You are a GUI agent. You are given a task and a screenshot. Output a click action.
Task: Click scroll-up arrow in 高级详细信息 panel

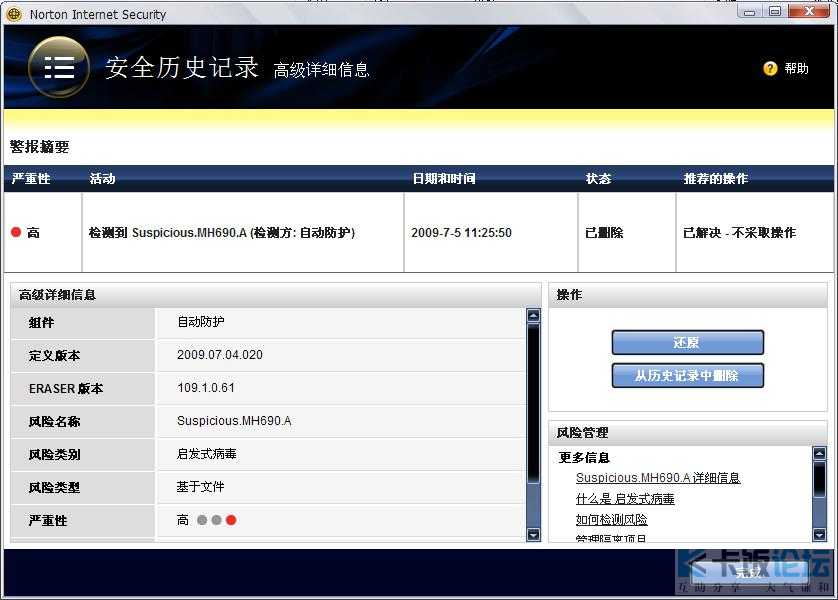tap(533, 316)
